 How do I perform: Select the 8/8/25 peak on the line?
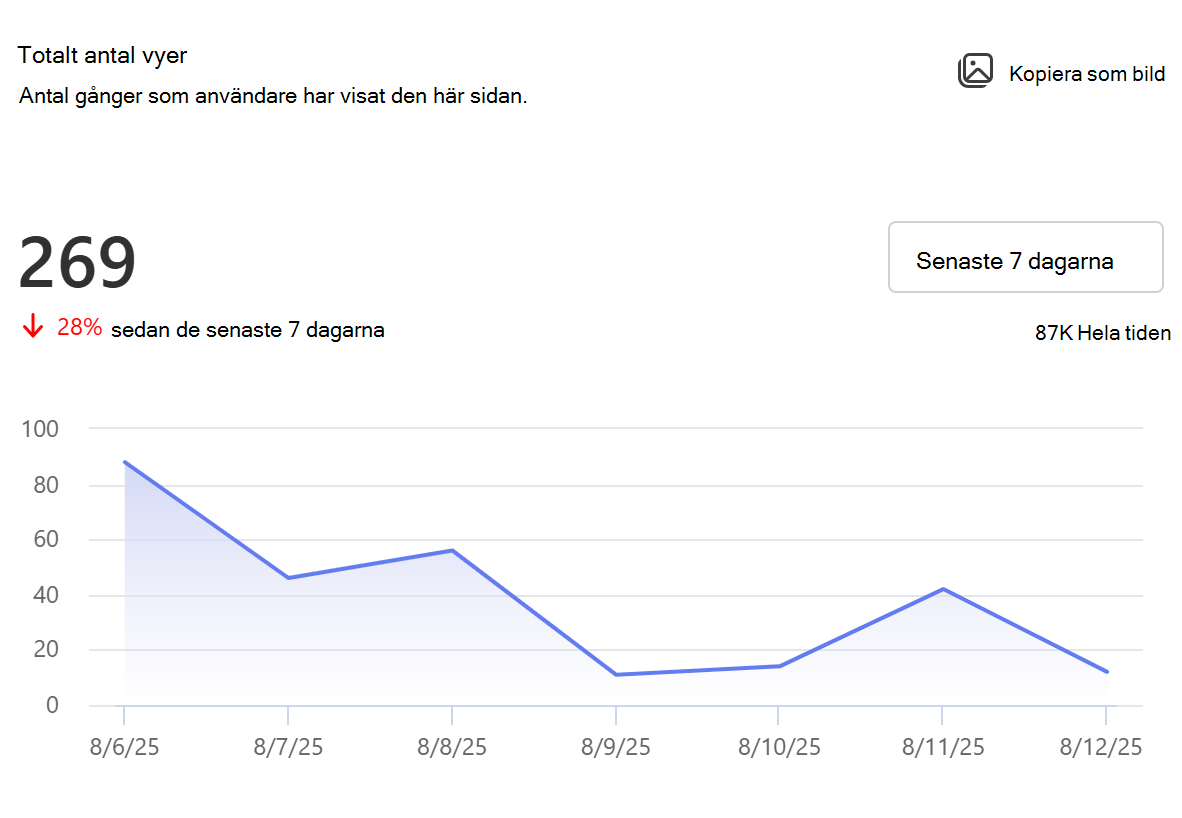(x=452, y=550)
